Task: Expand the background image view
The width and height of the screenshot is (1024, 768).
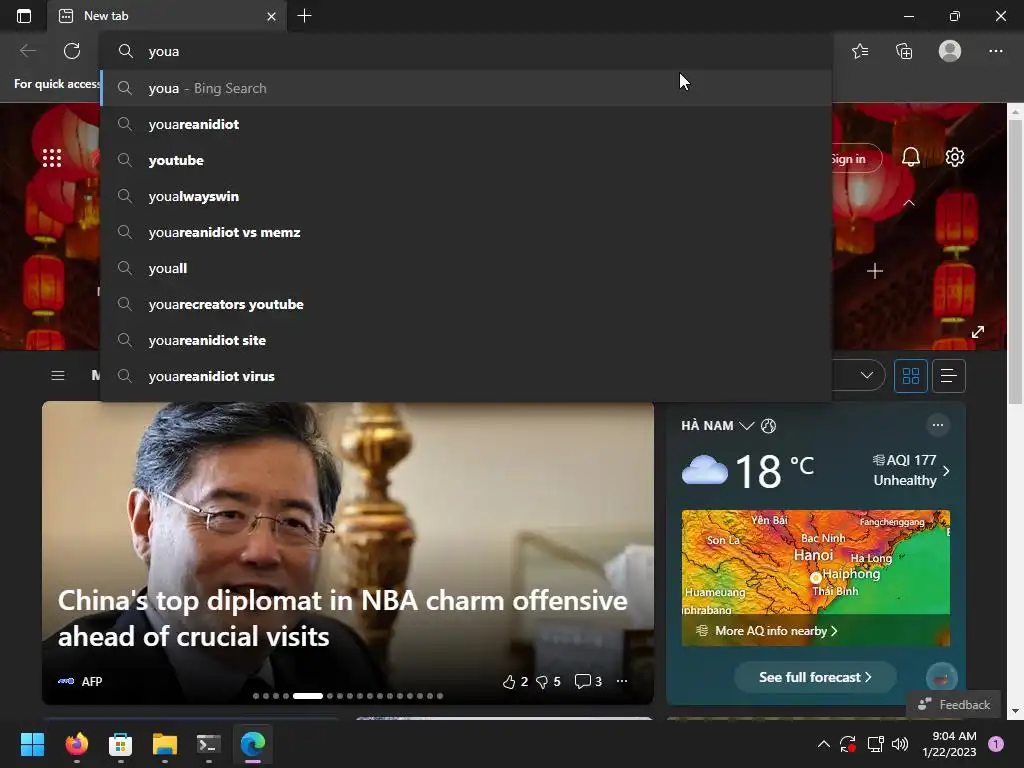Action: click(x=978, y=332)
